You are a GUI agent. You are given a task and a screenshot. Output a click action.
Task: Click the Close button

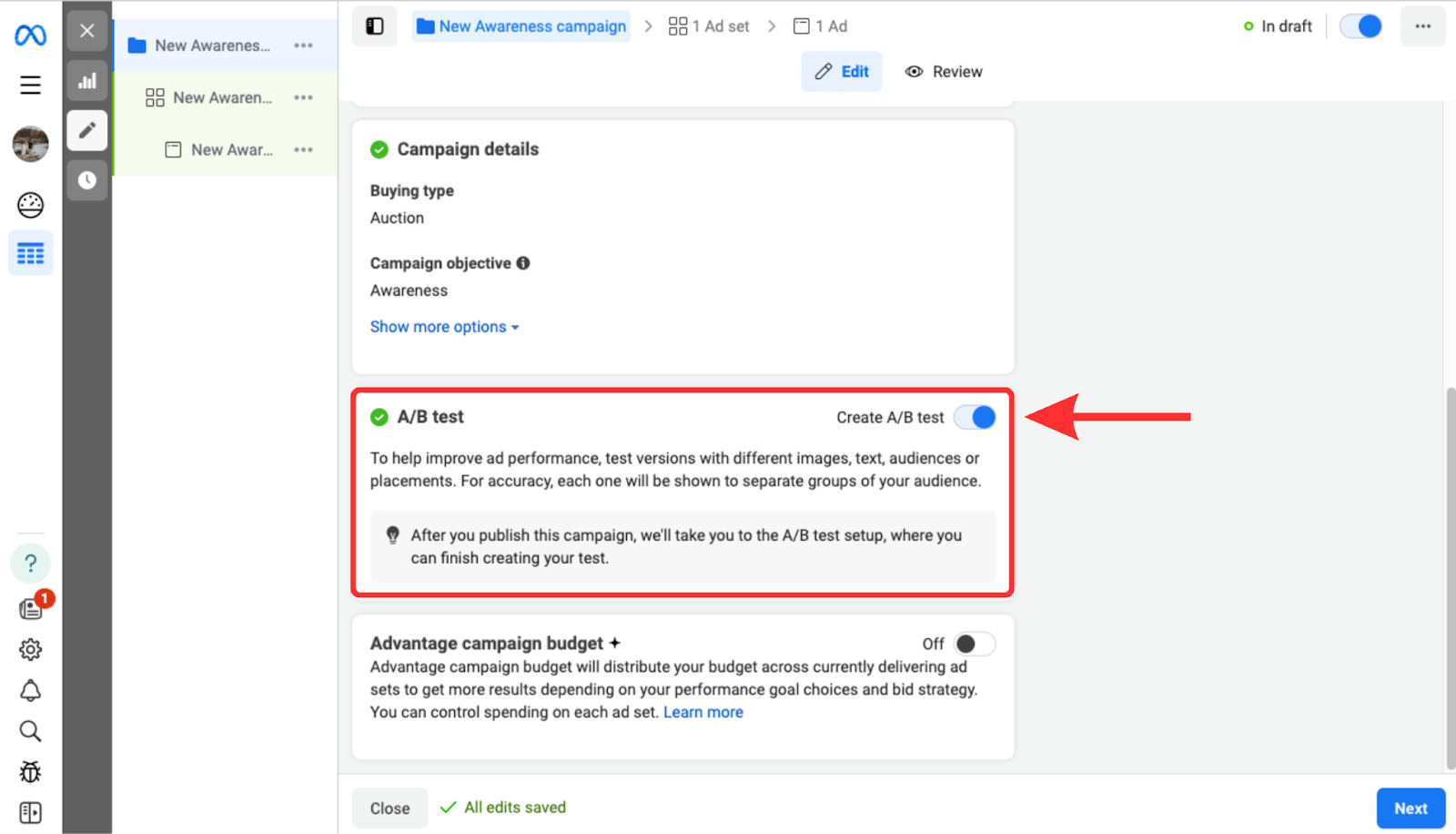(x=389, y=809)
